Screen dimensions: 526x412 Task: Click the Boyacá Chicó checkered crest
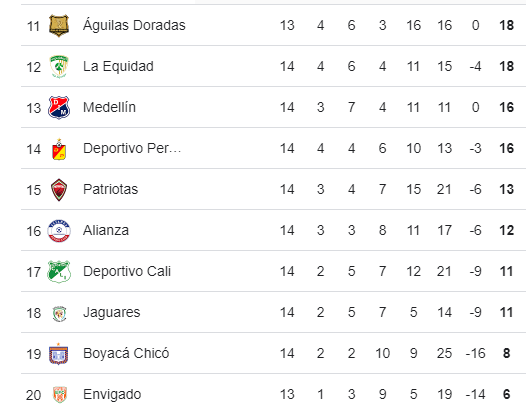coord(59,354)
